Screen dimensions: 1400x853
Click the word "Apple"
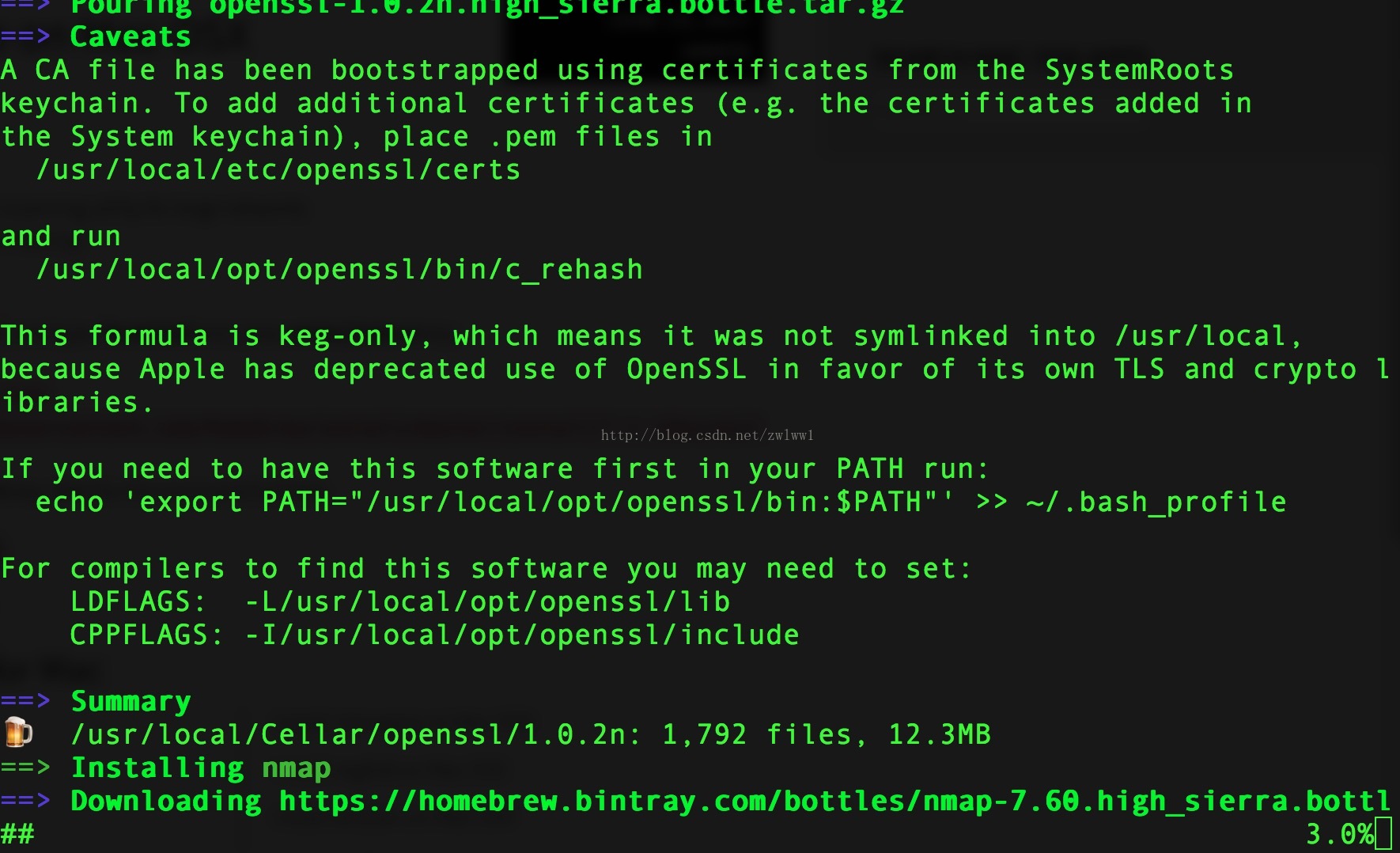pos(183,370)
